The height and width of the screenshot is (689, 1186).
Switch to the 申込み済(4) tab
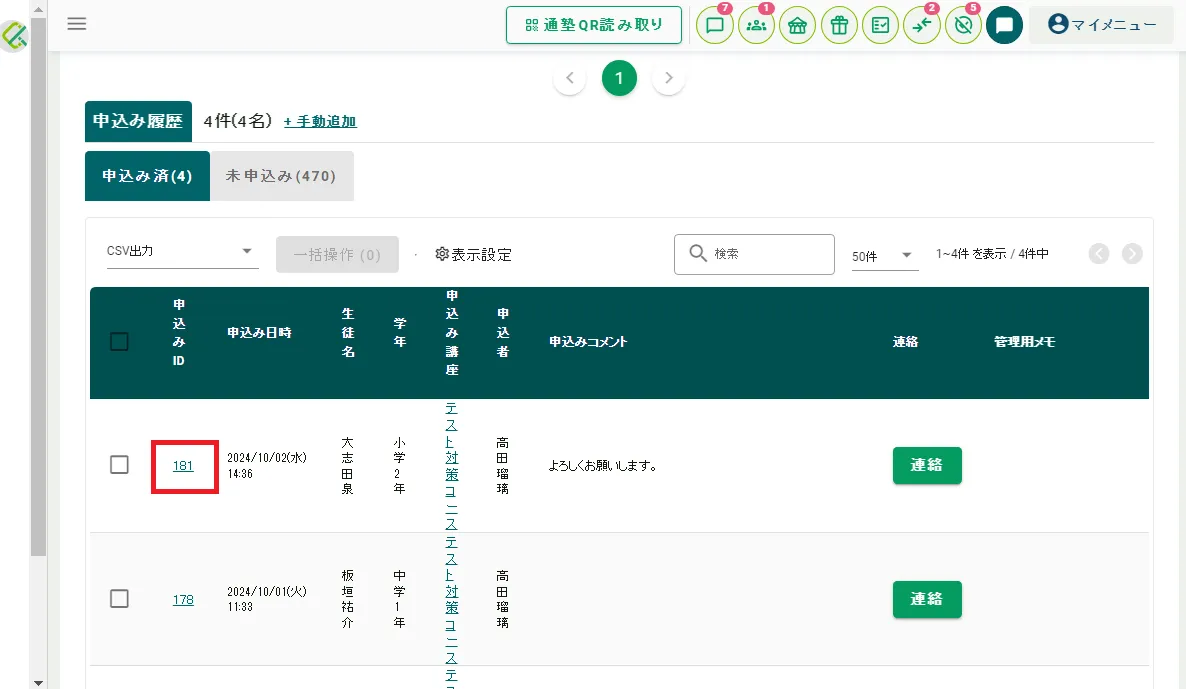click(147, 175)
